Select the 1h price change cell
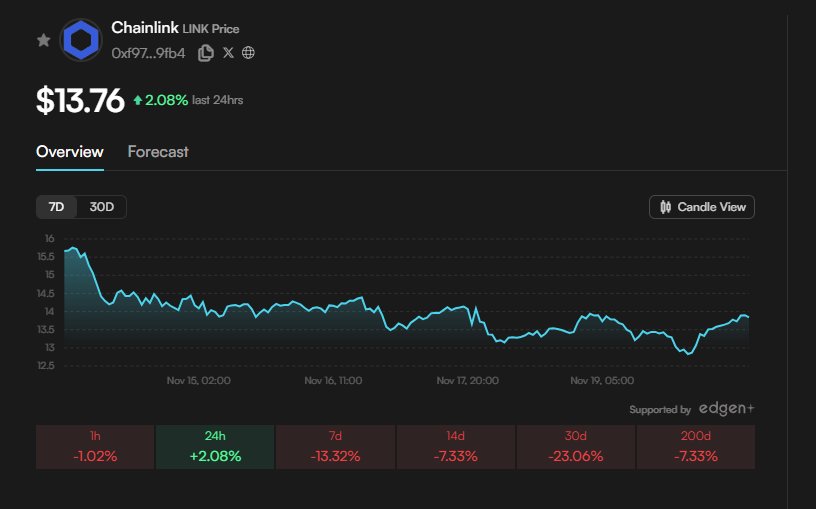The width and height of the screenshot is (816, 509). [96, 447]
